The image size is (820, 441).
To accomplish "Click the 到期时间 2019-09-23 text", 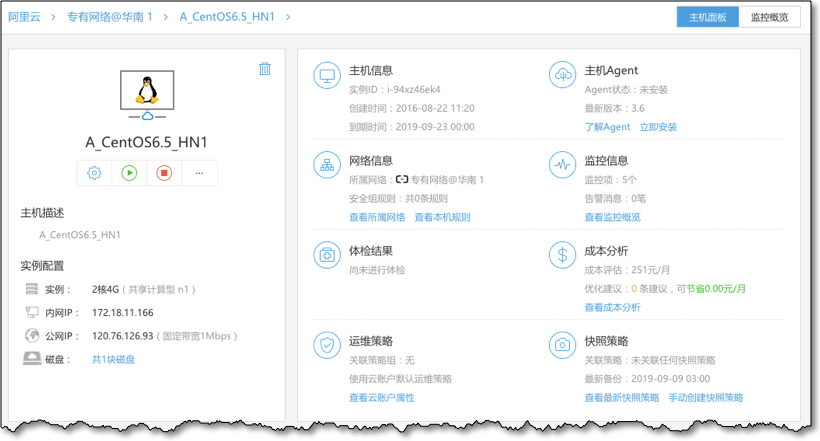I will click(x=412, y=127).
